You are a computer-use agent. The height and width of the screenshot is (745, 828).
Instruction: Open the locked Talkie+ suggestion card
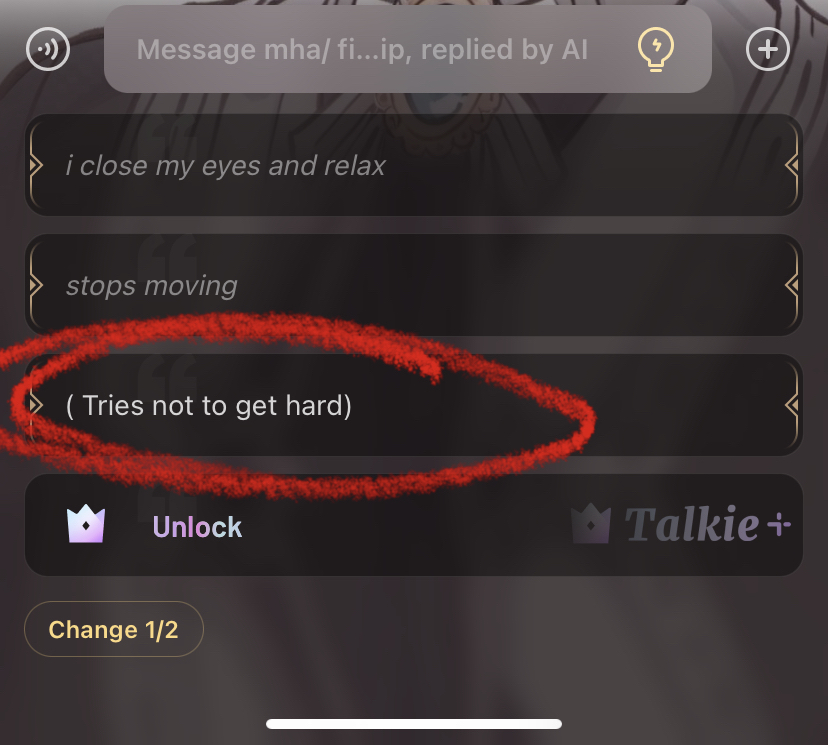(x=414, y=525)
